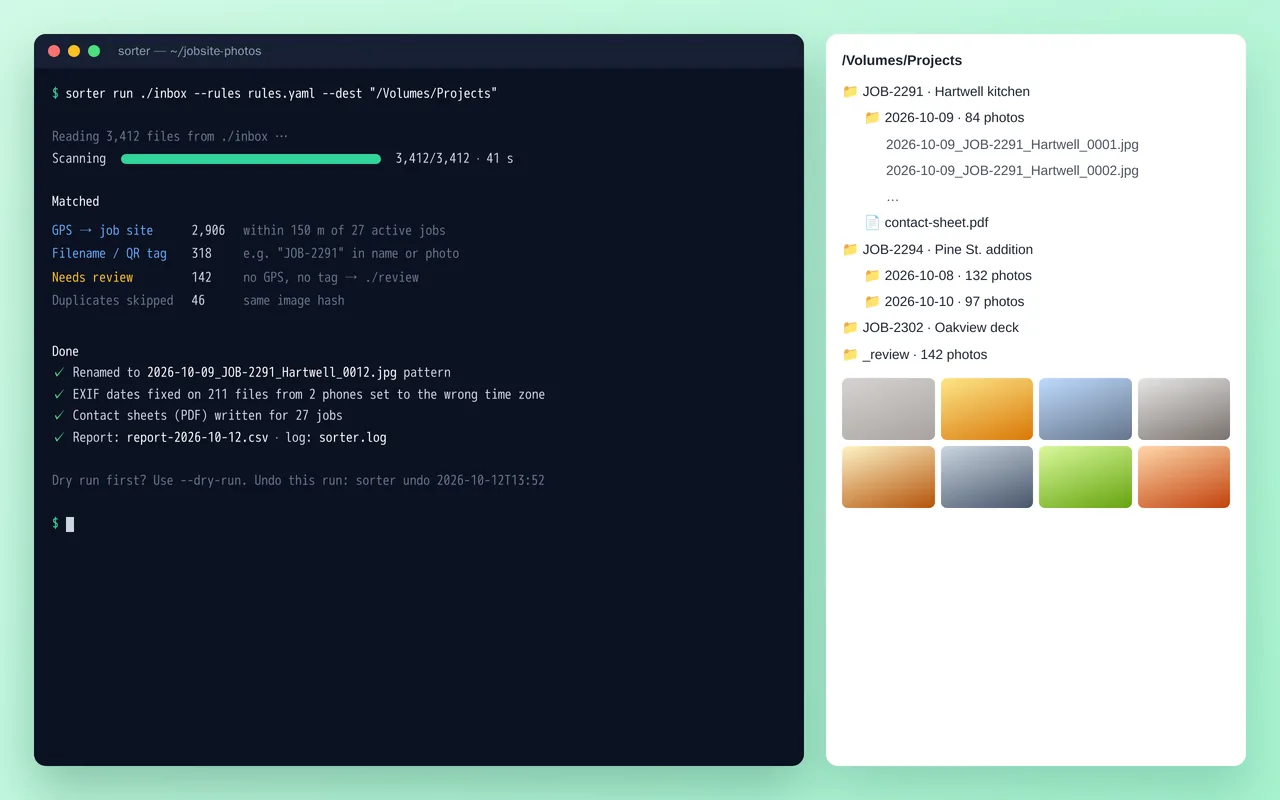Open the 2026-10-09 subfolder icon
The image size is (1280, 800).
[x=872, y=117]
